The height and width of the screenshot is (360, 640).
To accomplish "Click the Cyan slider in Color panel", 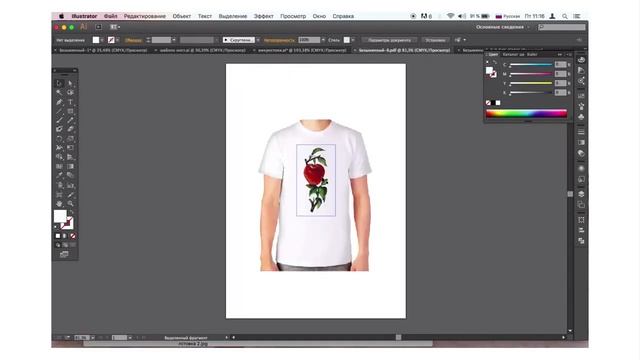I will 531,64.
